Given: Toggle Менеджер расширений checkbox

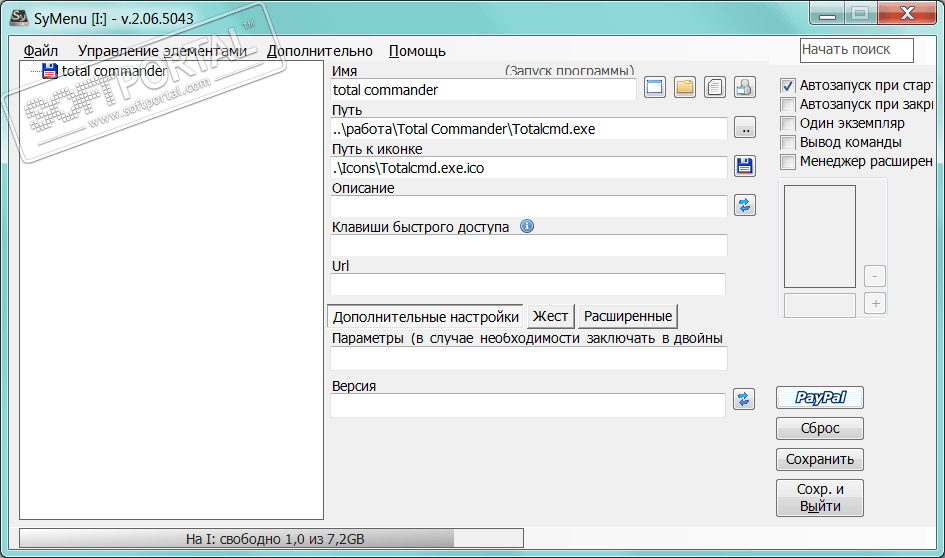Looking at the screenshot, I should [x=788, y=161].
